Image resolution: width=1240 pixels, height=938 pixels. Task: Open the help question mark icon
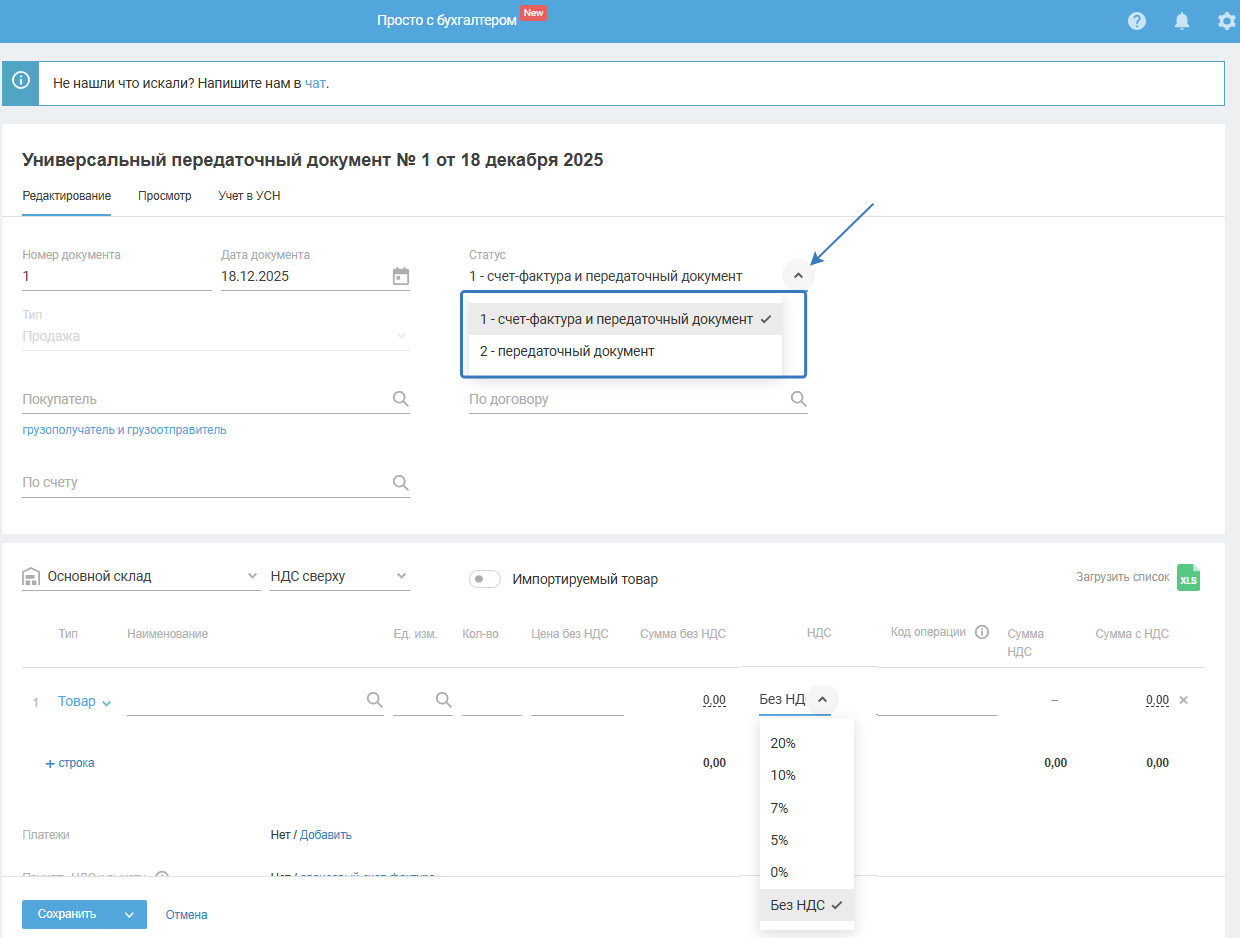pyautogui.click(x=1136, y=21)
